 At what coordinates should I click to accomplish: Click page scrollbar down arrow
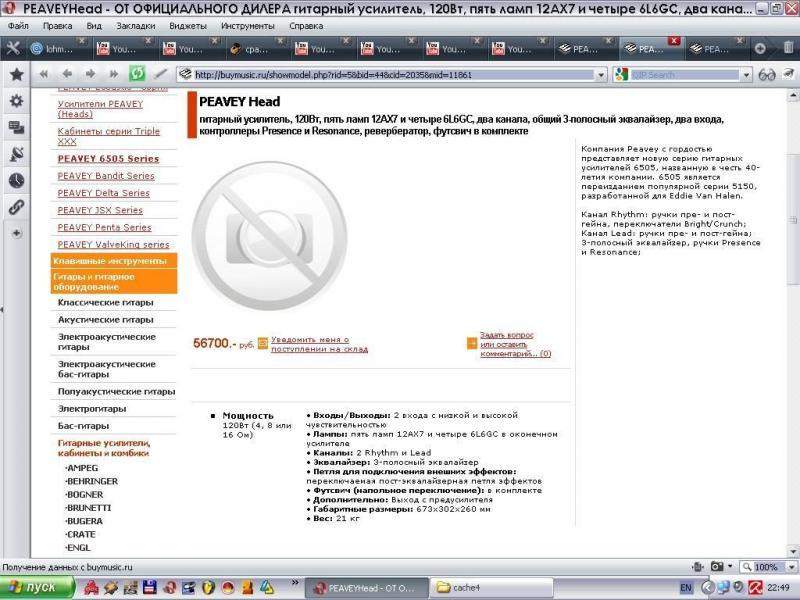click(x=793, y=552)
